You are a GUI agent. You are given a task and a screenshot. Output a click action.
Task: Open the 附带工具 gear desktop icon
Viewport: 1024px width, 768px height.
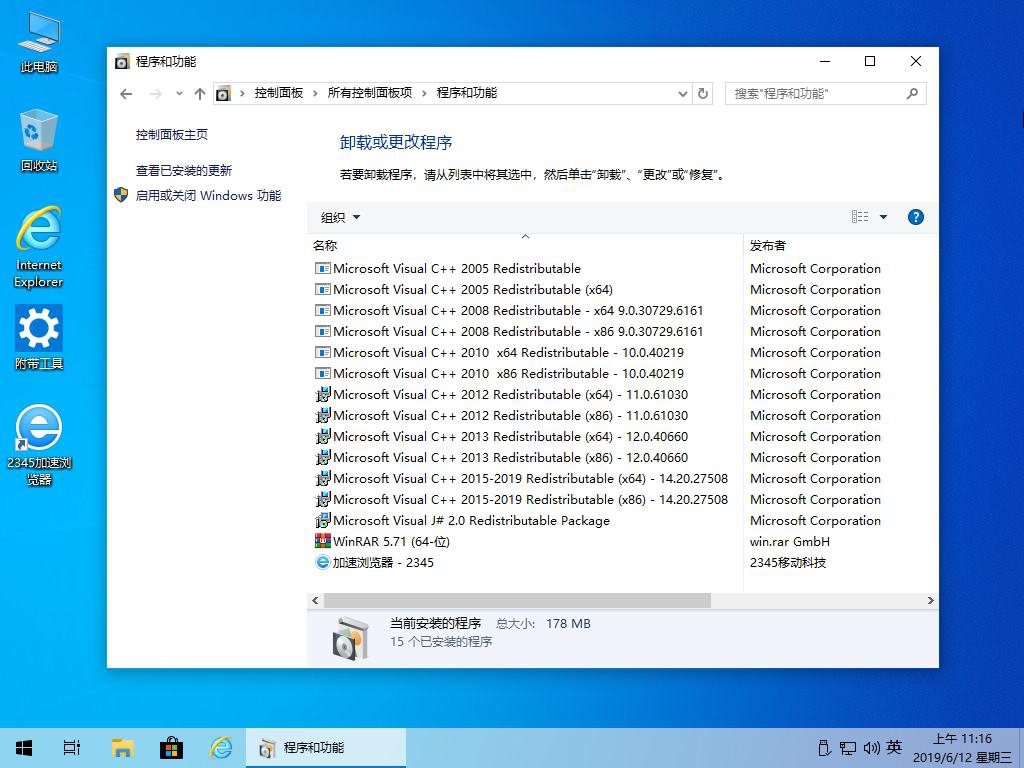pyautogui.click(x=39, y=338)
